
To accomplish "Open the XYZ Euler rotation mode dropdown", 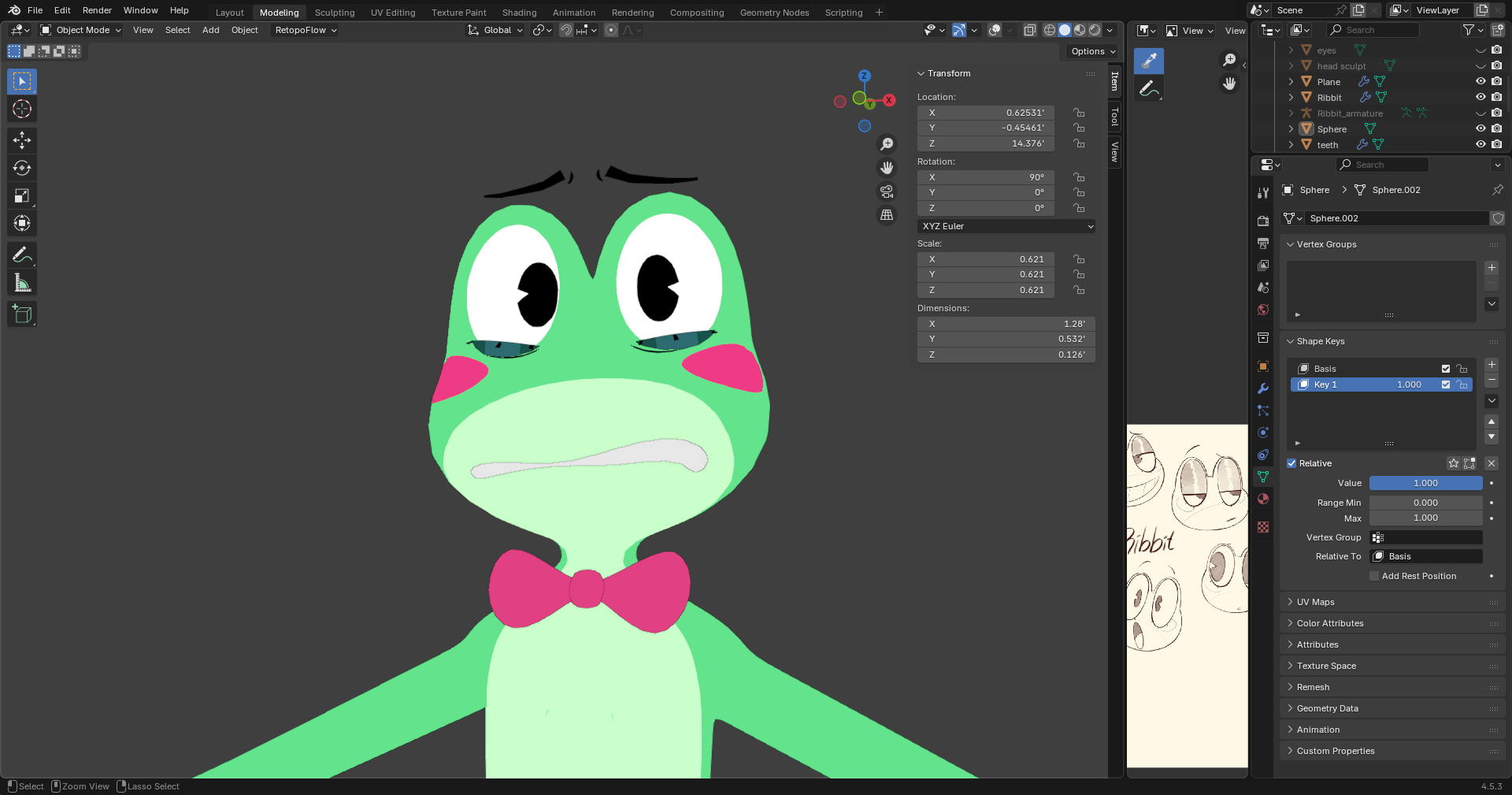I will pyautogui.click(x=1006, y=226).
